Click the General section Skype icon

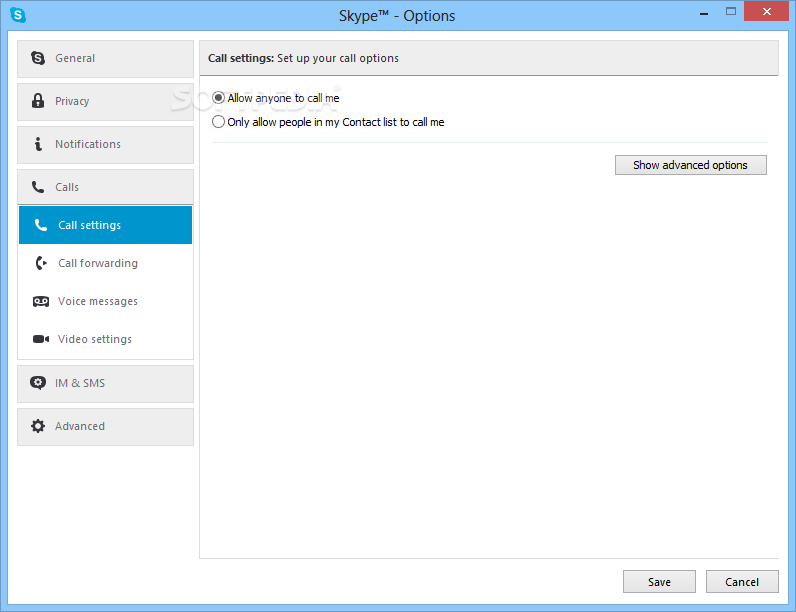(38, 58)
